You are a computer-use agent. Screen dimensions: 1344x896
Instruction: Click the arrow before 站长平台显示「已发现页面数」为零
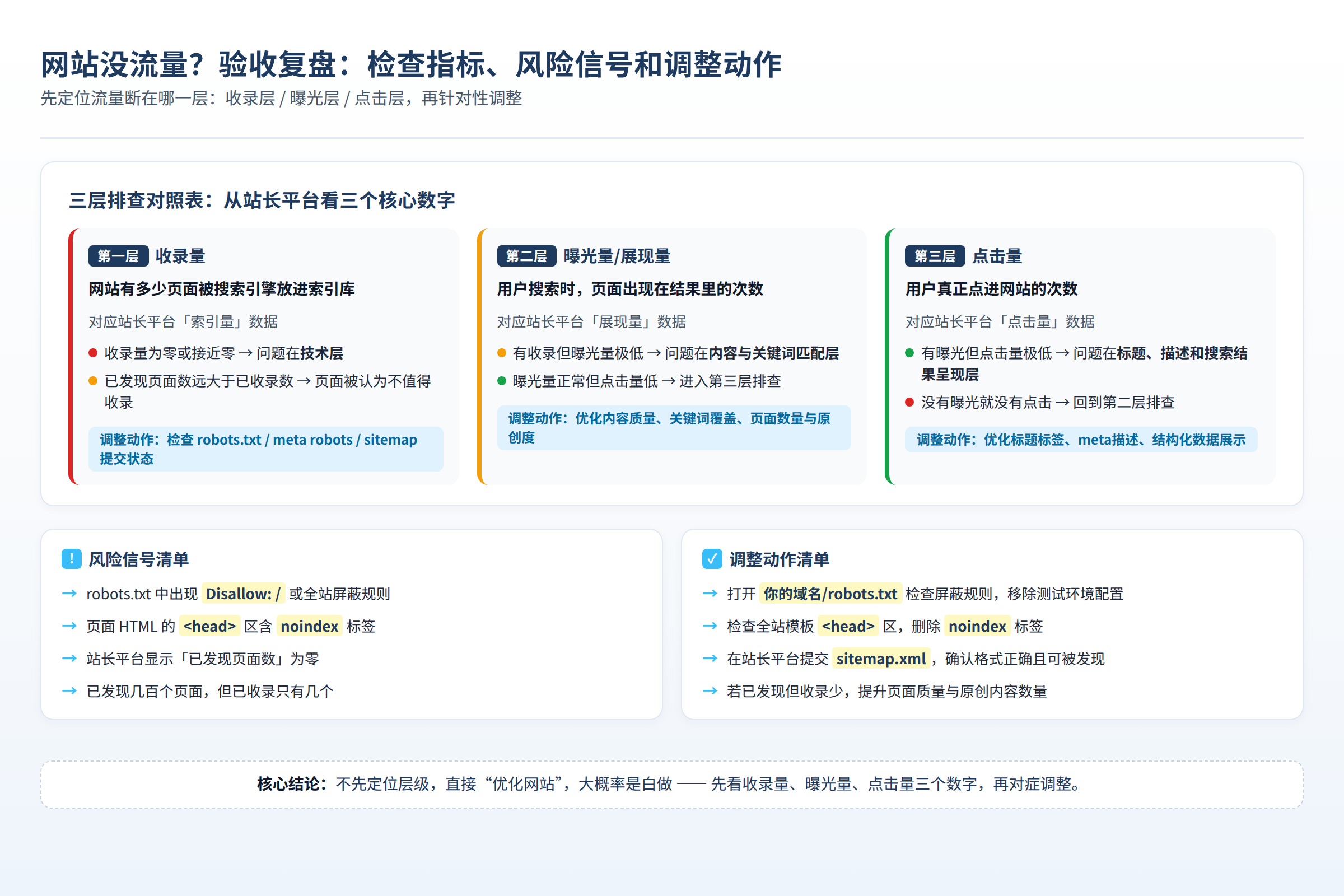pyautogui.click(x=69, y=659)
